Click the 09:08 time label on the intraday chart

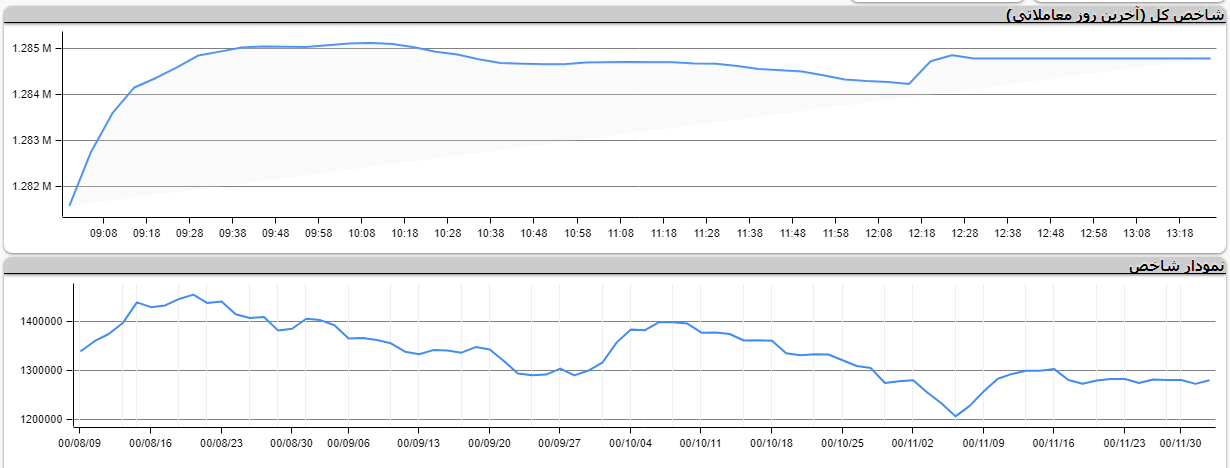tap(103, 233)
